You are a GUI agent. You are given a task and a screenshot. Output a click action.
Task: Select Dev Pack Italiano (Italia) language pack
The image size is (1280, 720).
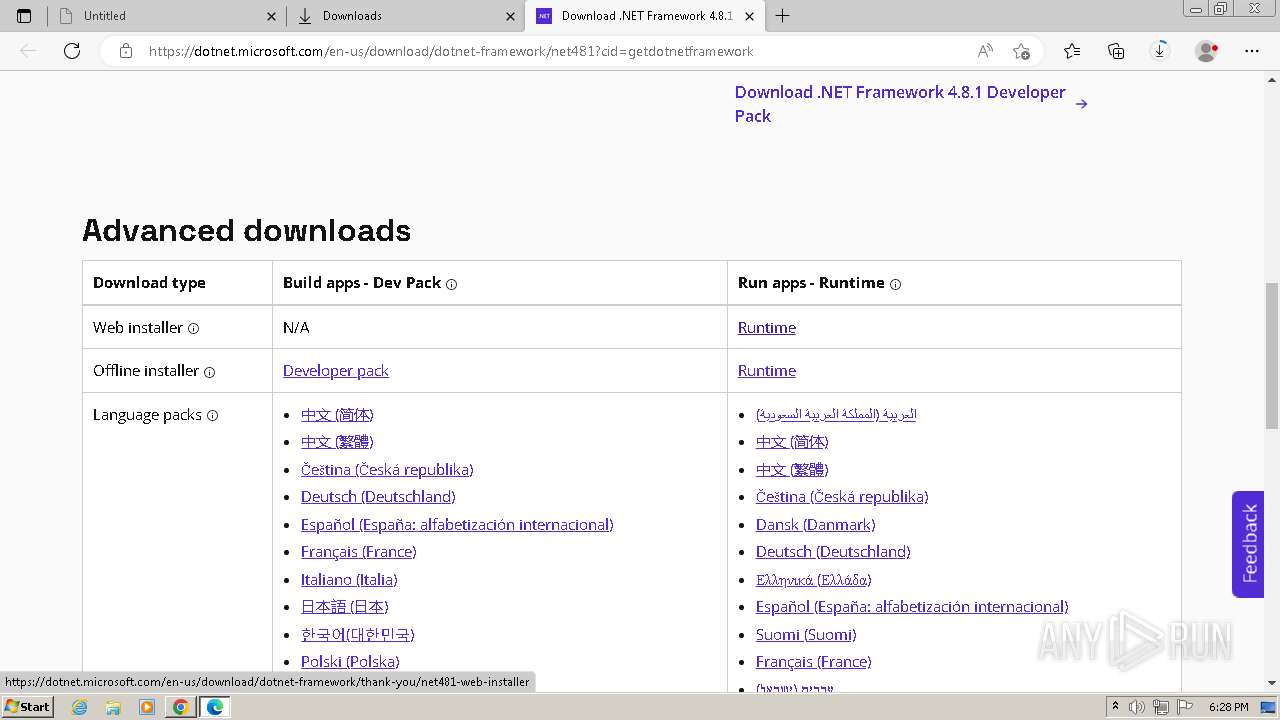[349, 579]
